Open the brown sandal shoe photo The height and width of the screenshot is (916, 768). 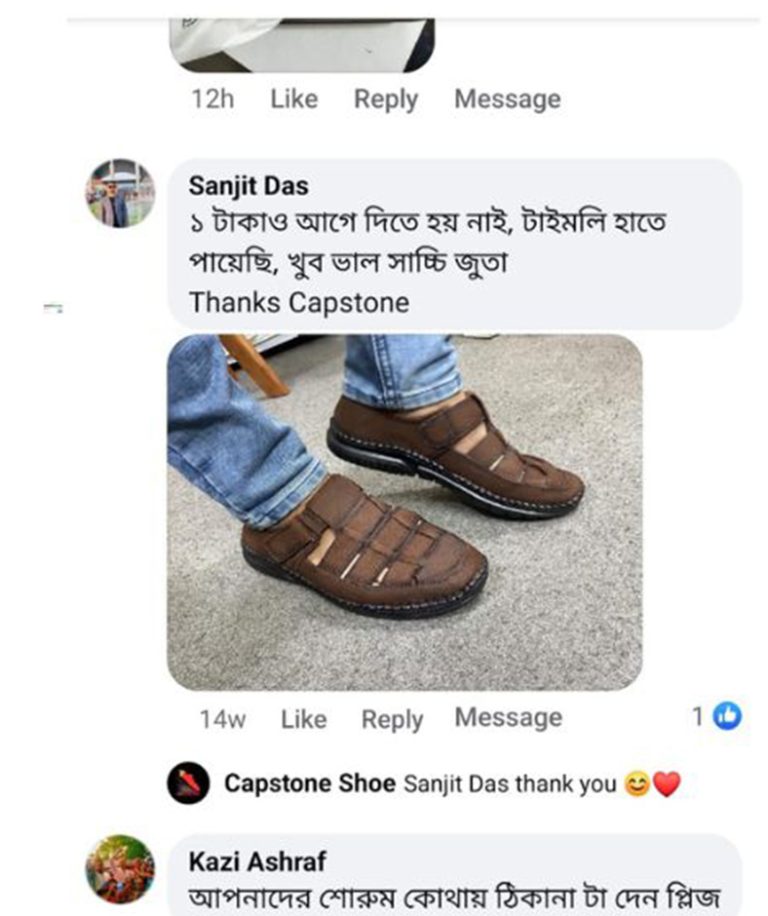[x=404, y=512]
